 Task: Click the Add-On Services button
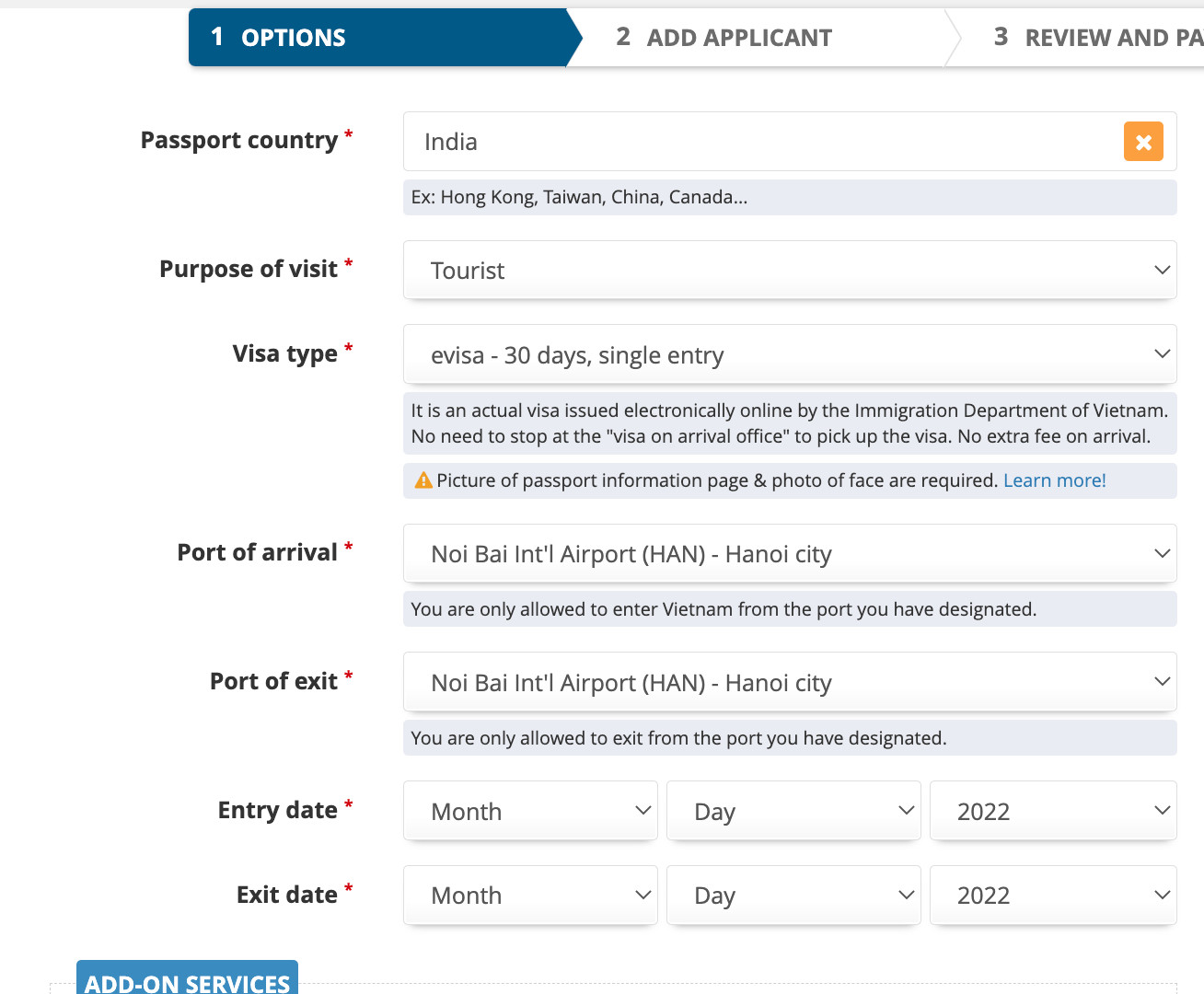click(x=187, y=979)
